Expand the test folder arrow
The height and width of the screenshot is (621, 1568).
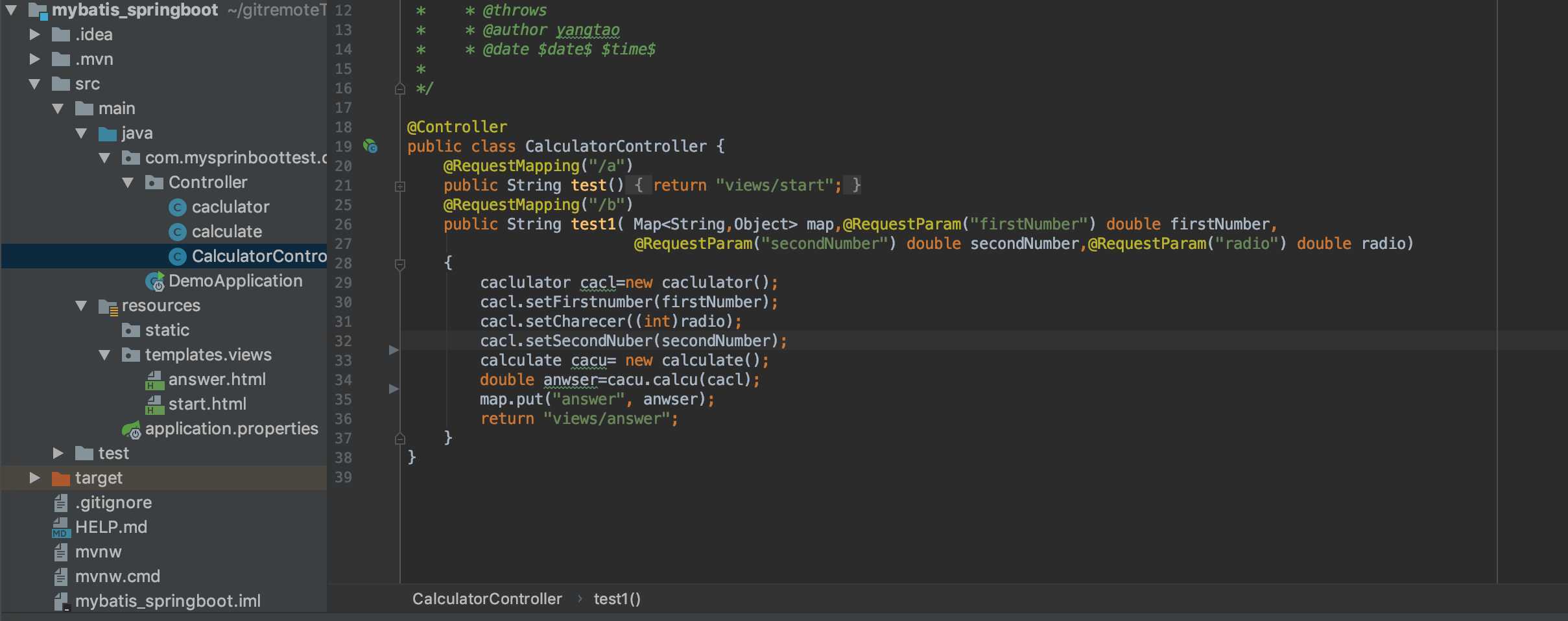point(58,453)
